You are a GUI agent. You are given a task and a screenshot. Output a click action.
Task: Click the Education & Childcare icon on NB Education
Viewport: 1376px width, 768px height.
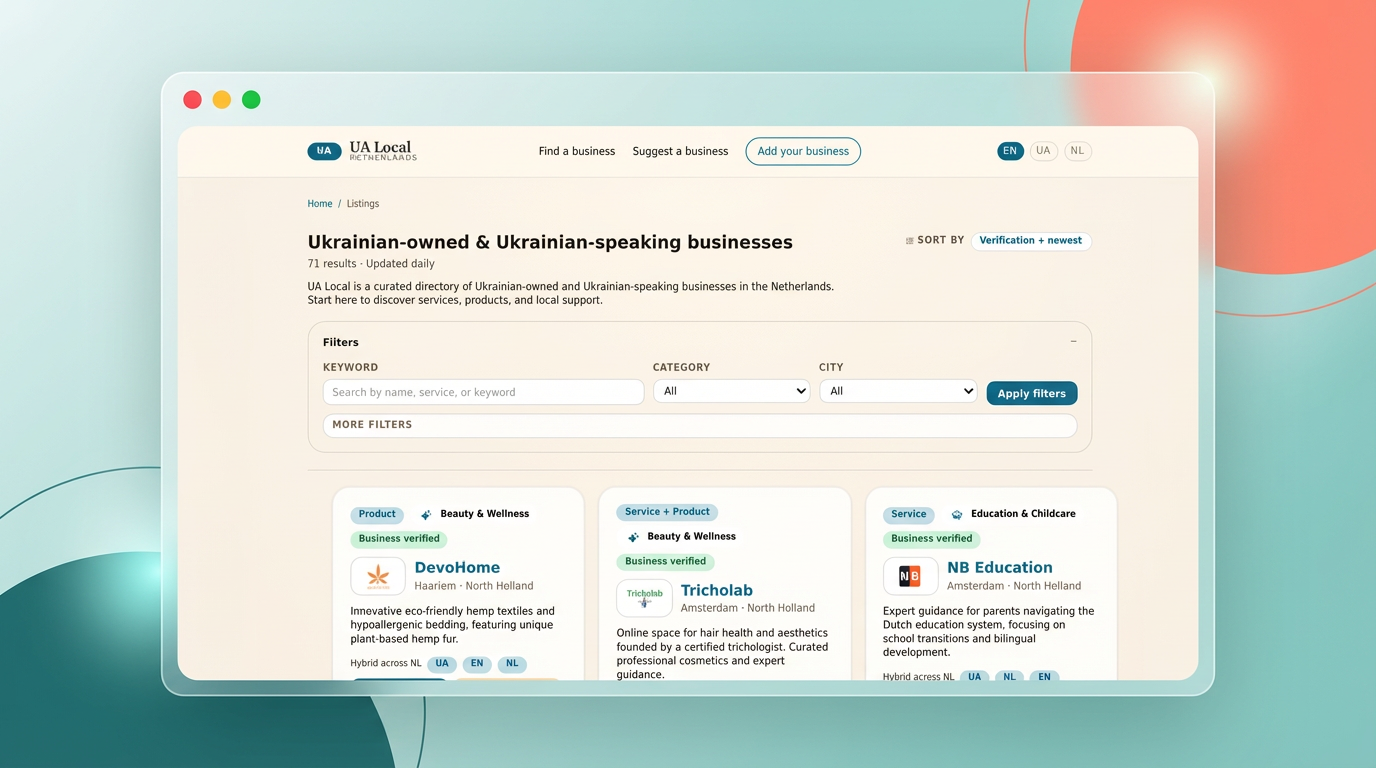(956, 513)
